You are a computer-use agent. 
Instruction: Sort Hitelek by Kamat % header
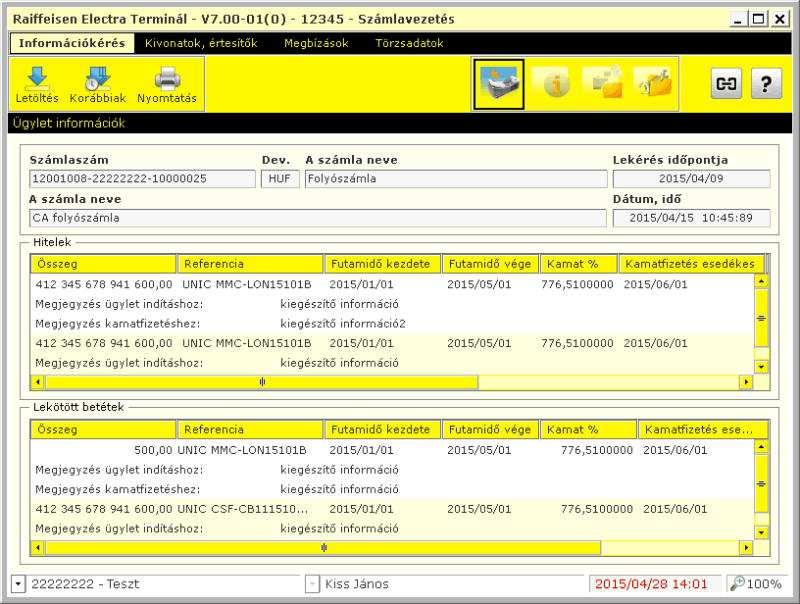click(x=579, y=264)
